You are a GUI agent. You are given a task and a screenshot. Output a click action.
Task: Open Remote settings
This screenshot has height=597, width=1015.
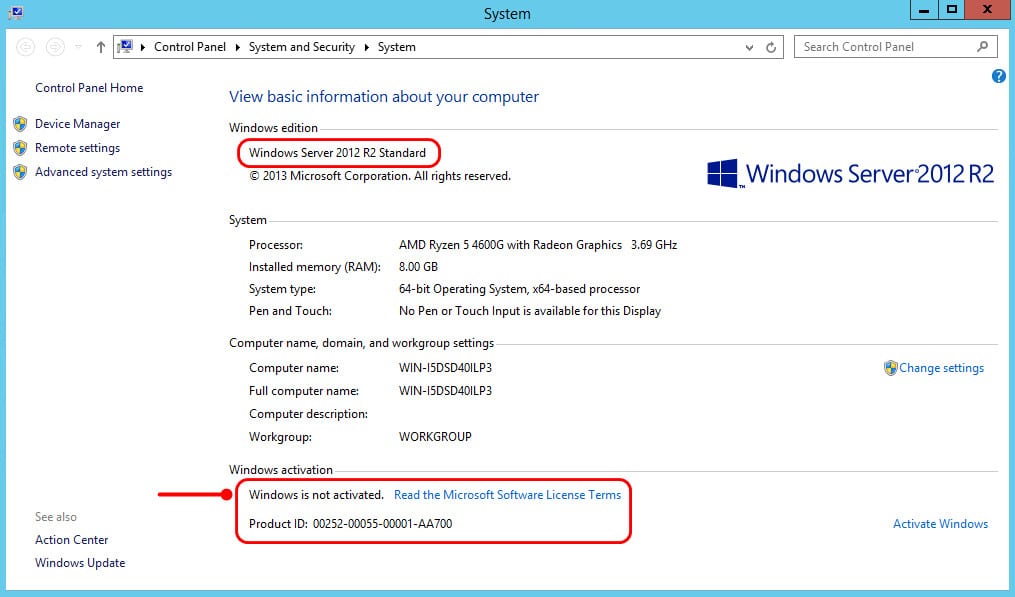coord(78,148)
